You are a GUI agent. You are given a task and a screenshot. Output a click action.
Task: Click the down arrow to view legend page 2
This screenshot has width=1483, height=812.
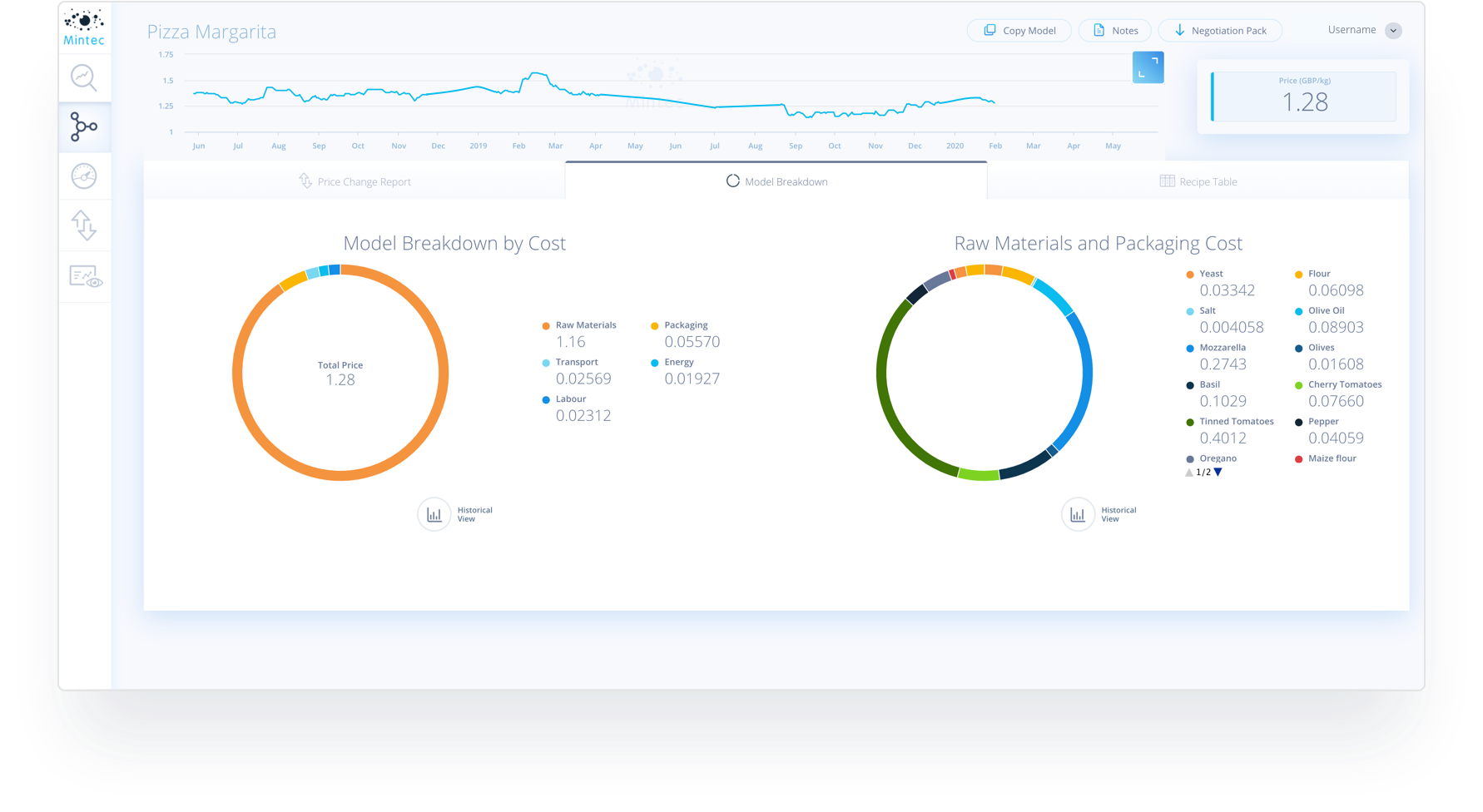pyautogui.click(x=1218, y=472)
